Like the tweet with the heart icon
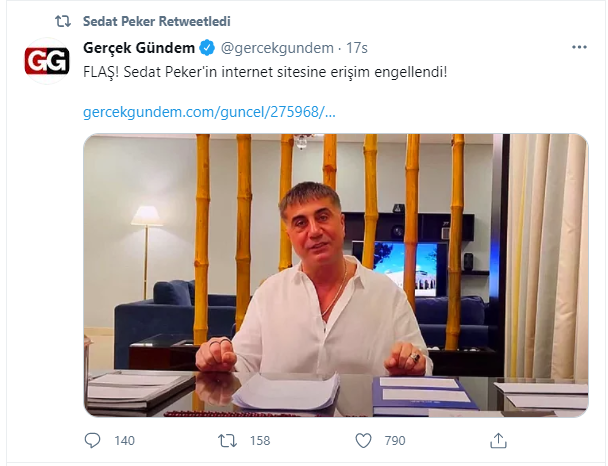This screenshot has width=608, height=466. coord(363,441)
